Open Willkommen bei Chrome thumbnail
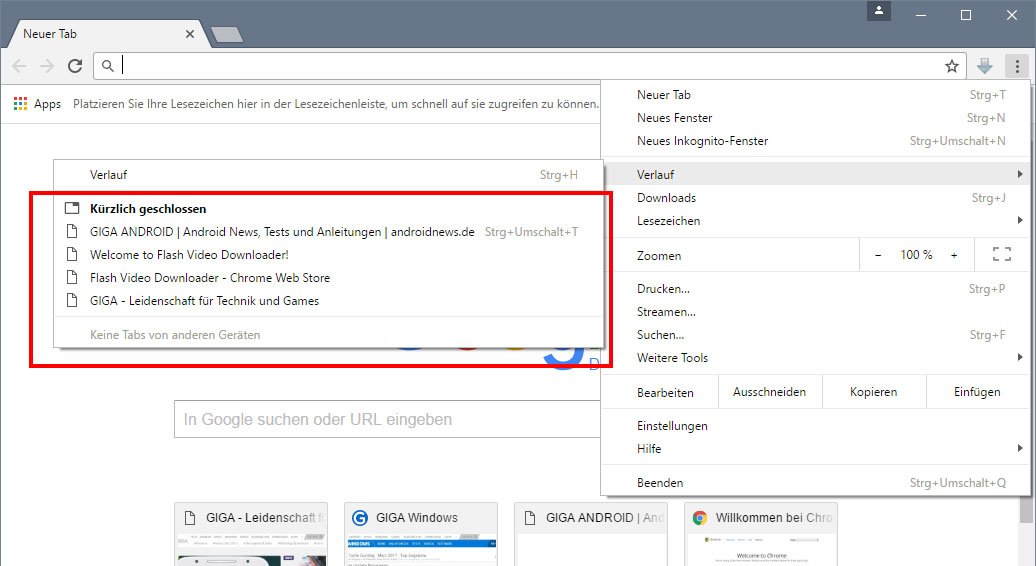This screenshot has height=566, width=1036. coord(761,534)
